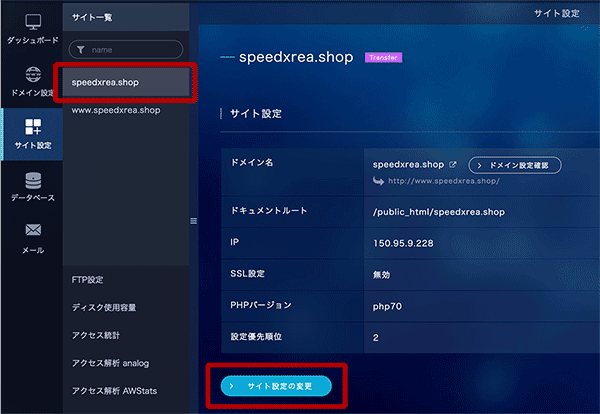600x414 pixels.
Task: Click the php70 version value
Action: click(387, 306)
